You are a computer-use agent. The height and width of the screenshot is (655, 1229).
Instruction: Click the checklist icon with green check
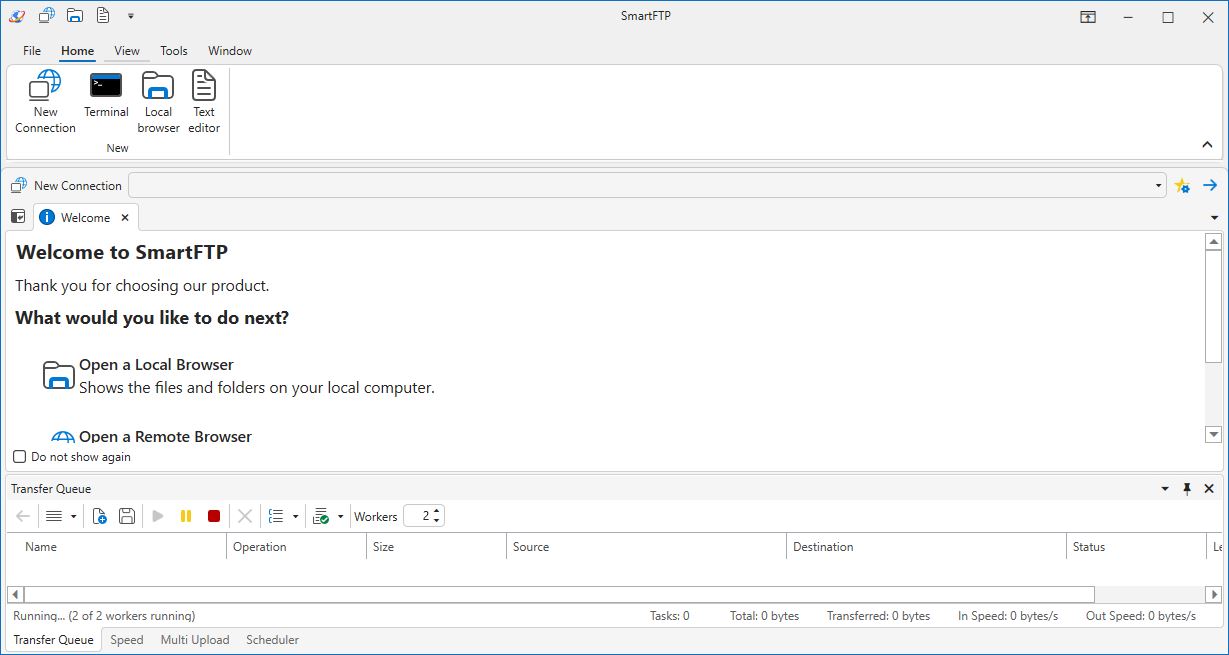tap(321, 516)
